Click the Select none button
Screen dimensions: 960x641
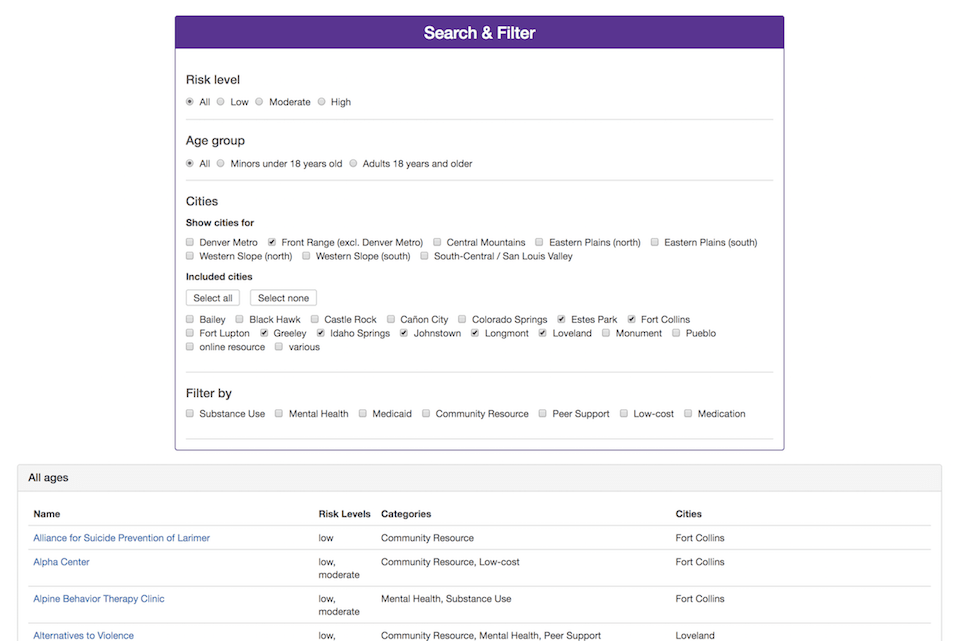coord(283,298)
